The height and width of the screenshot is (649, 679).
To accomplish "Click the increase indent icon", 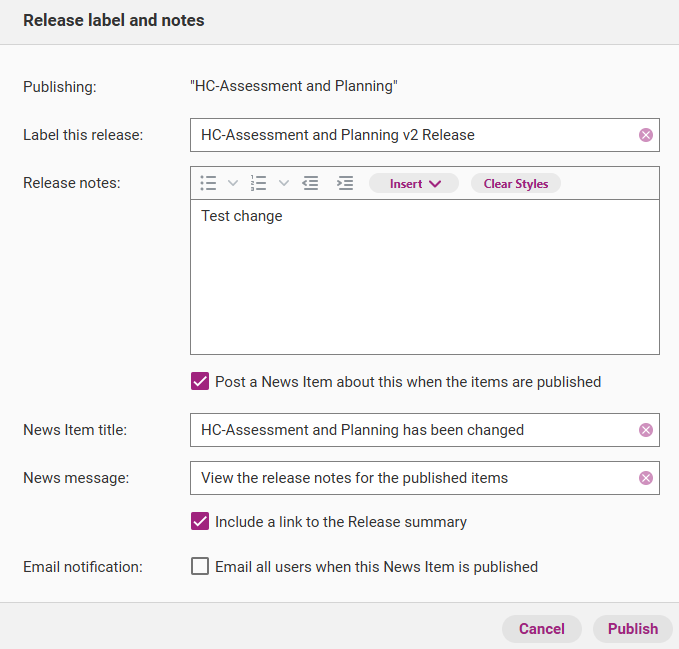I will [345, 183].
